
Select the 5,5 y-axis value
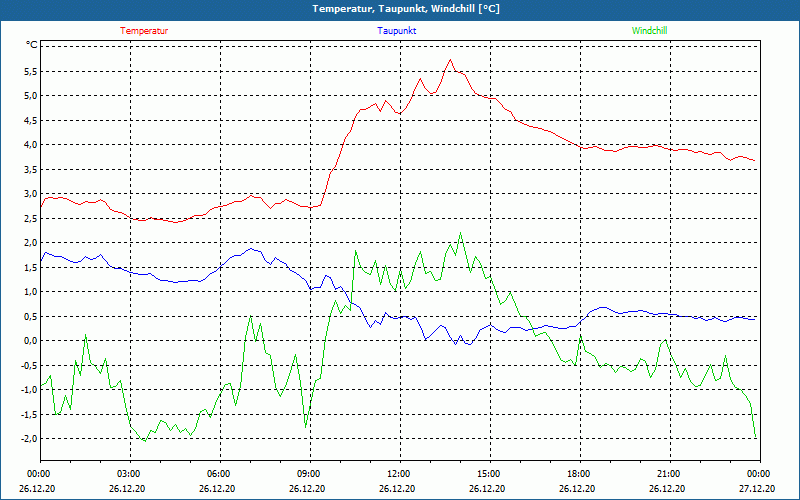pyautogui.click(x=31, y=71)
